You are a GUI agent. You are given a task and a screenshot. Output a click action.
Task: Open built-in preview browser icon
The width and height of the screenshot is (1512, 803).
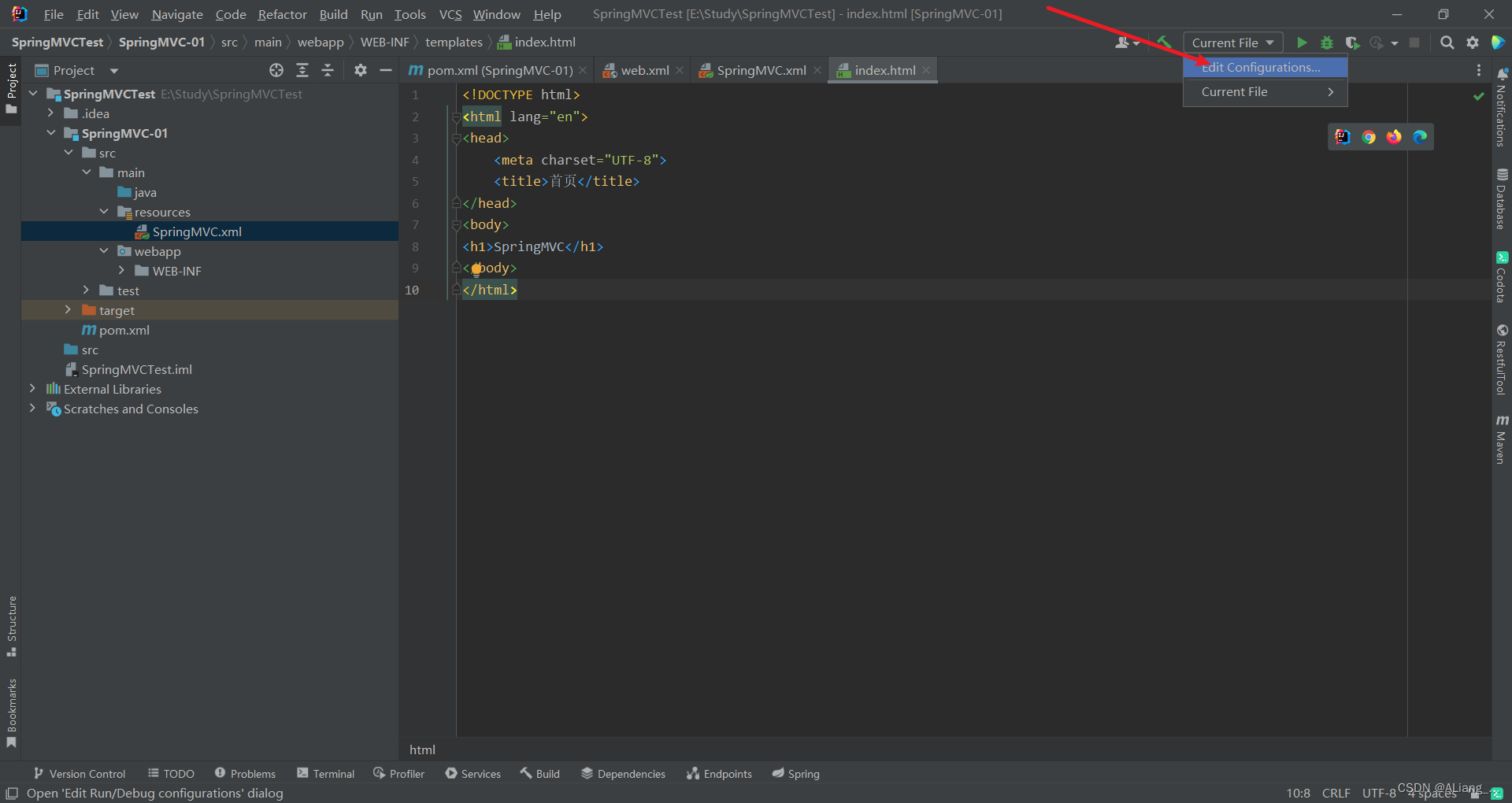point(1343,137)
